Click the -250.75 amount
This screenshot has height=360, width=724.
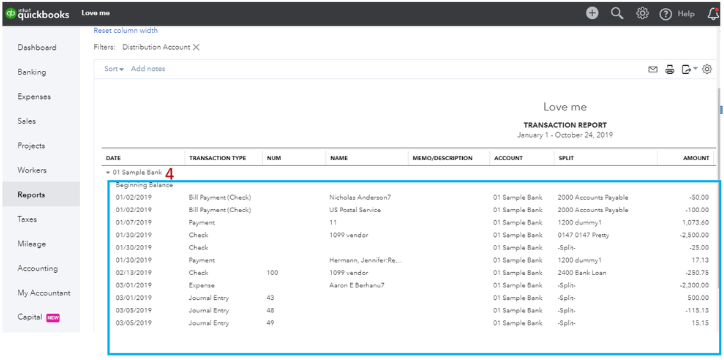(697, 272)
